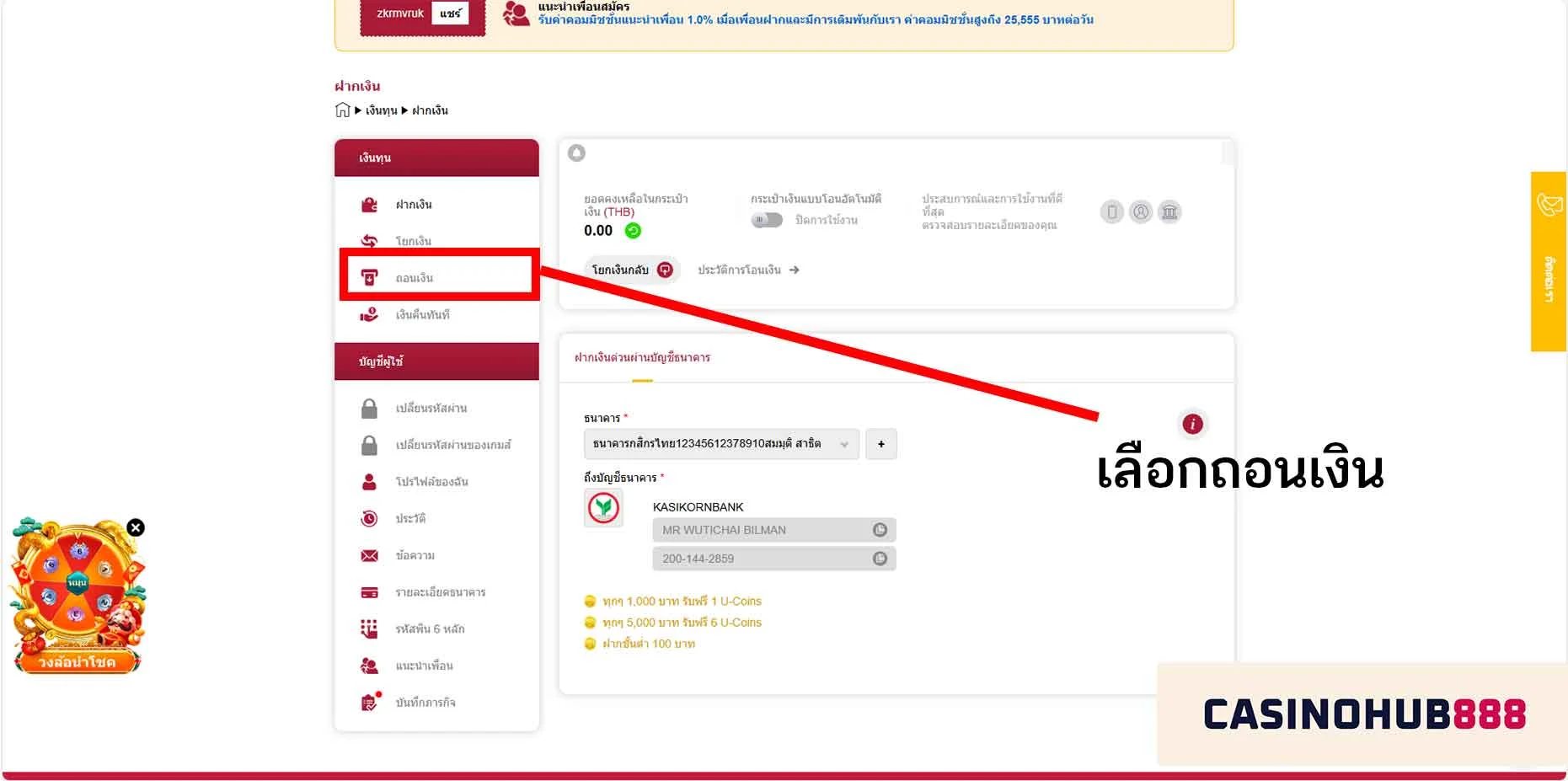The height and width of the screenshot is (781, 1568).
Task: Click the transfer arrows icon
Action: click(369, 241)
